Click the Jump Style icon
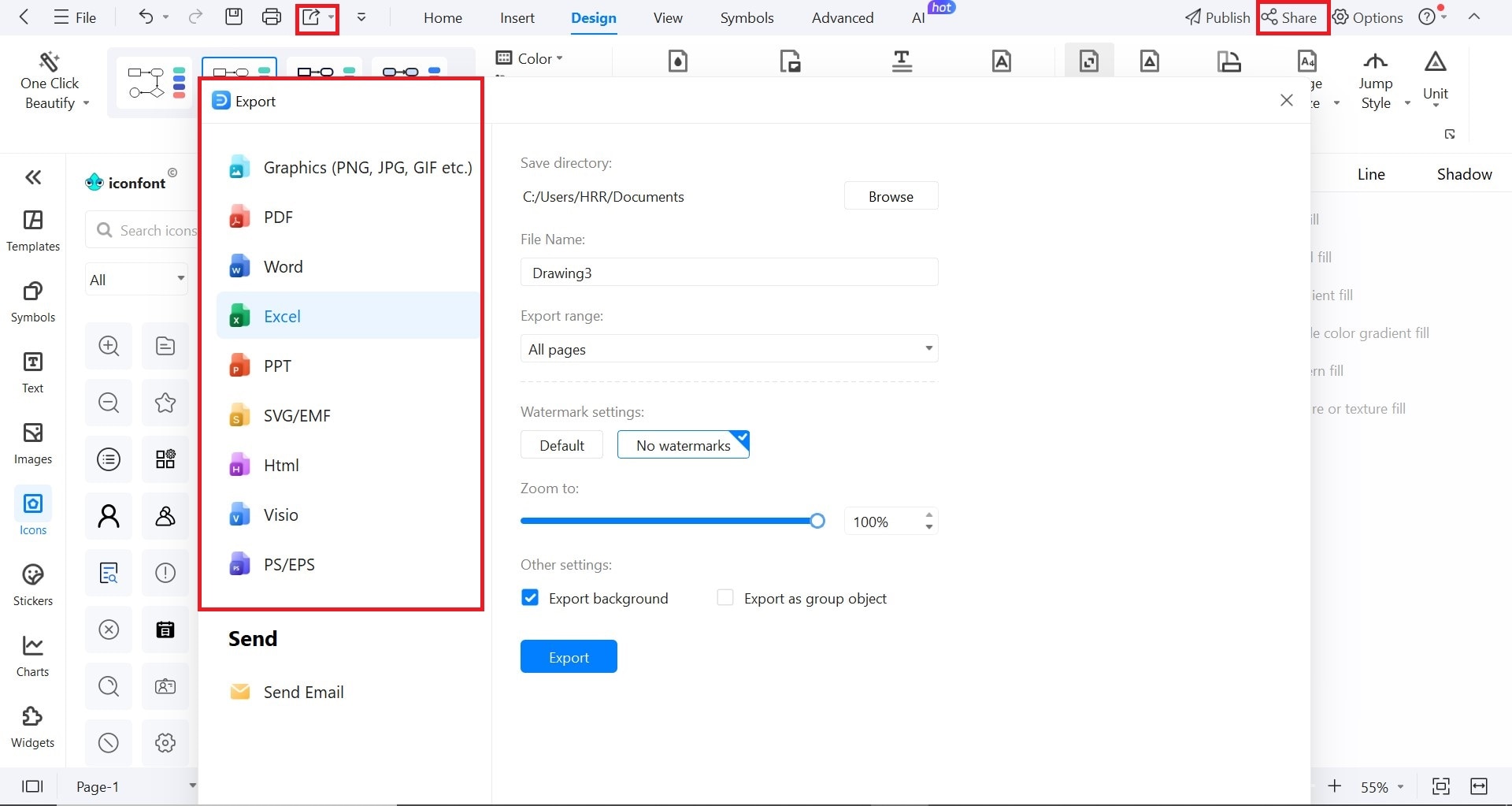This screenshot has width=1512, height=806. [1376, 61]
